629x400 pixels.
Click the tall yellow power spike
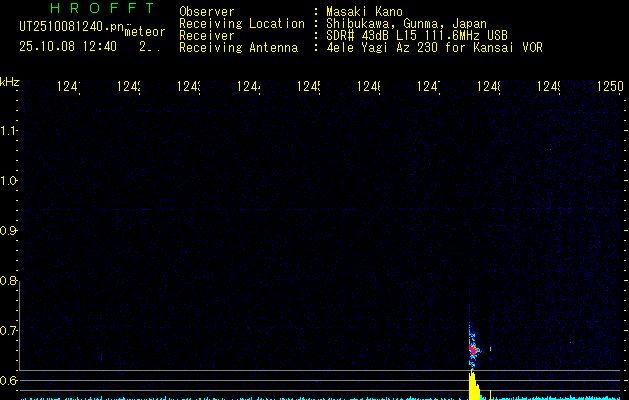point(473,384)
